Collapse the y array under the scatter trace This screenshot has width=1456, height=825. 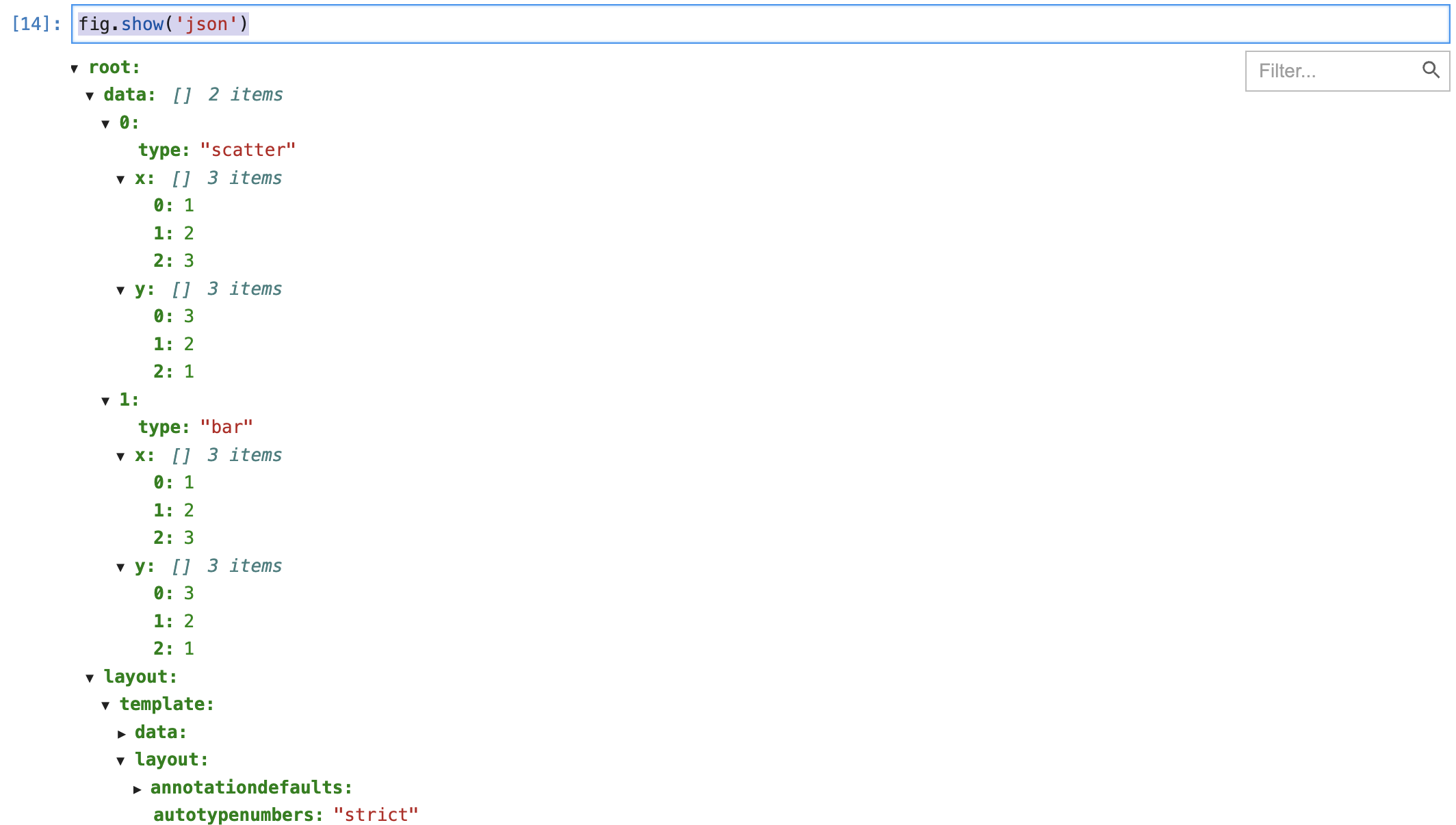click(x=120, y=290)
